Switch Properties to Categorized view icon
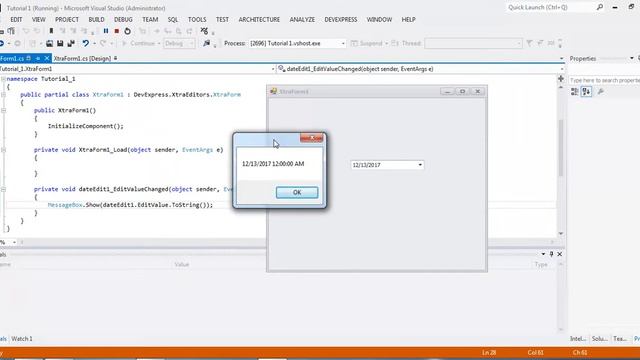The image size is (640, 360). (x=575, y=91)
